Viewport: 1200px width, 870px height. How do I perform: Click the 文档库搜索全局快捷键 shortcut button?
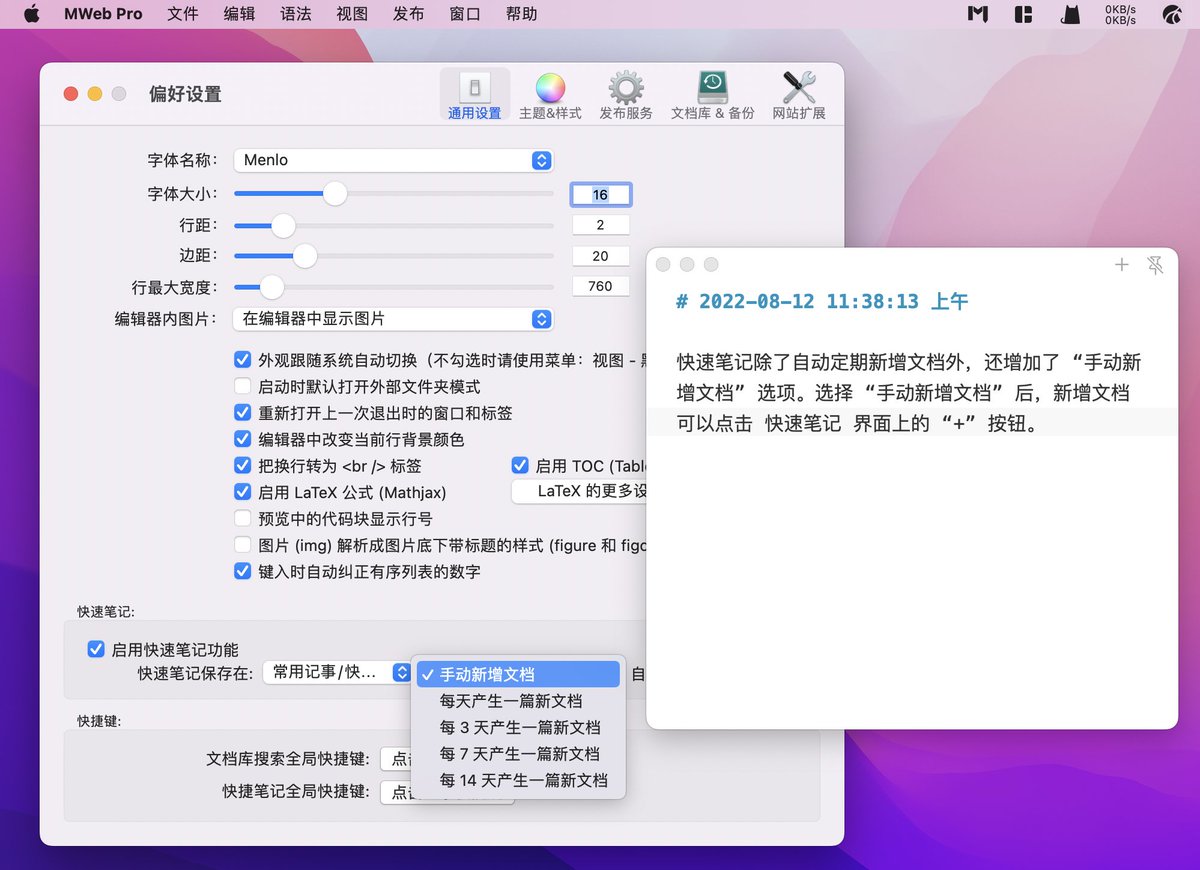397,759
